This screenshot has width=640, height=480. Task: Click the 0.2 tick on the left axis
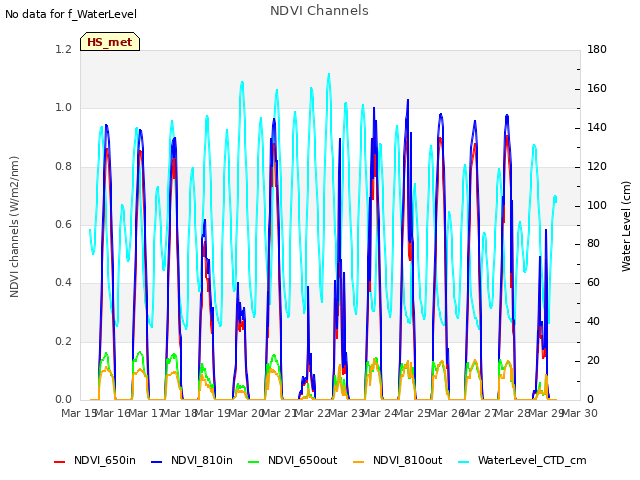coord(64,341)
